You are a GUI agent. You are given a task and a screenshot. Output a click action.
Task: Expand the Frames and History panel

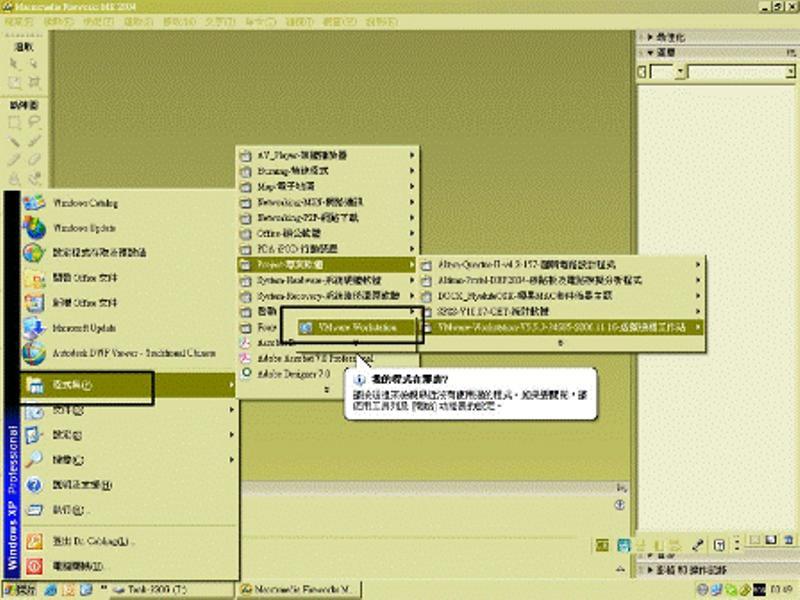pos(651,569)
